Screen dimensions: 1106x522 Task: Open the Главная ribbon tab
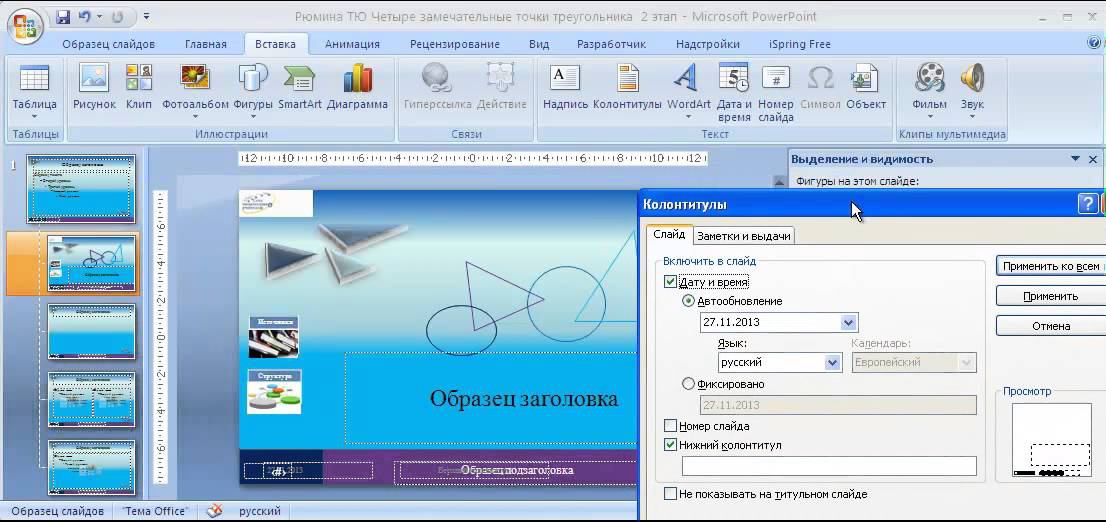coord(206,44)
